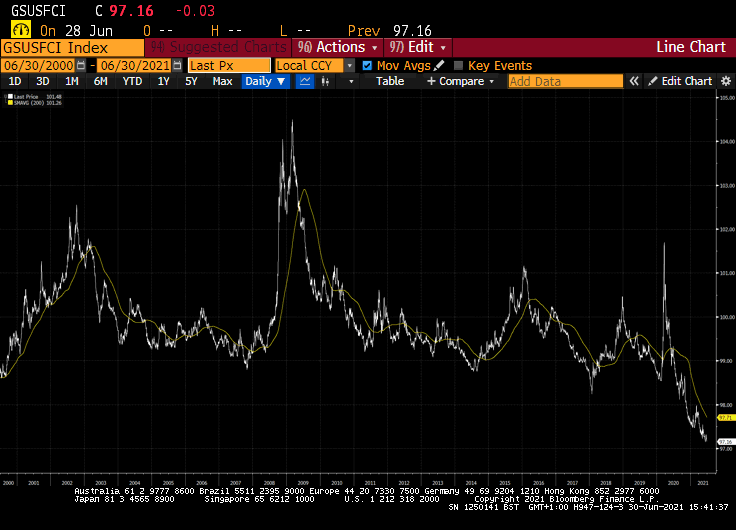Click the Edit Chart button

click(680, 81)
